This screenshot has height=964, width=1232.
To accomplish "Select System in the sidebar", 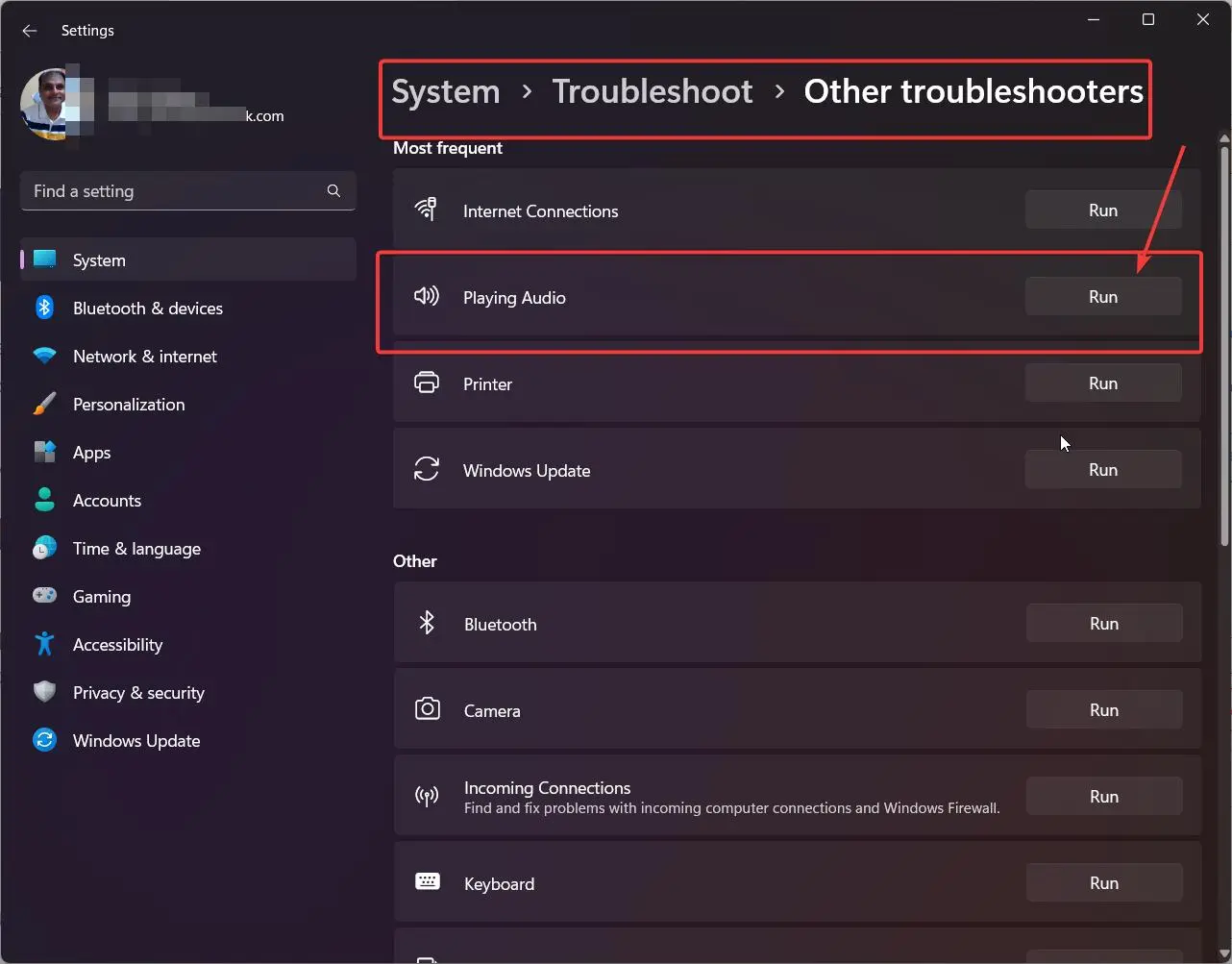I will [x=188, y=260].
